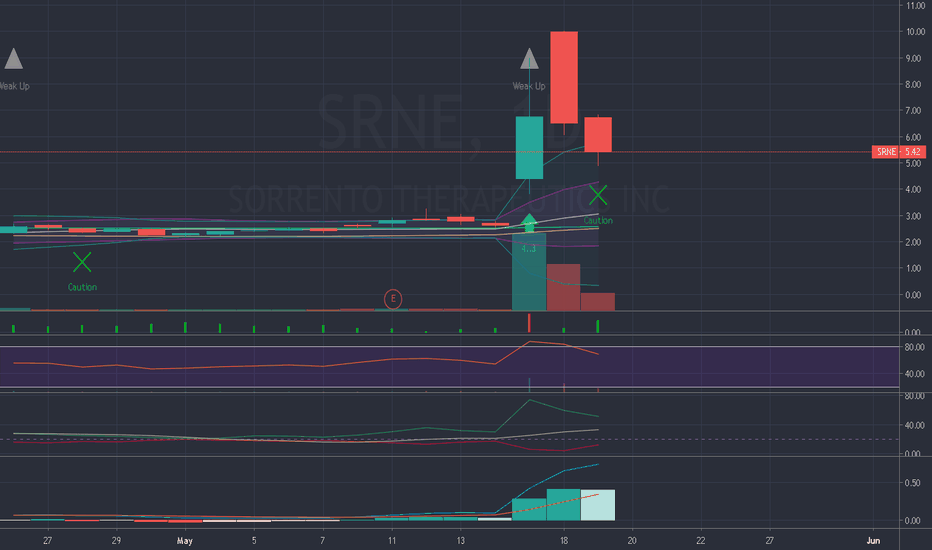This screenshot has width=932, height=550.
Task: Click the 8.00 price axis label
Action: coord(914,84)
